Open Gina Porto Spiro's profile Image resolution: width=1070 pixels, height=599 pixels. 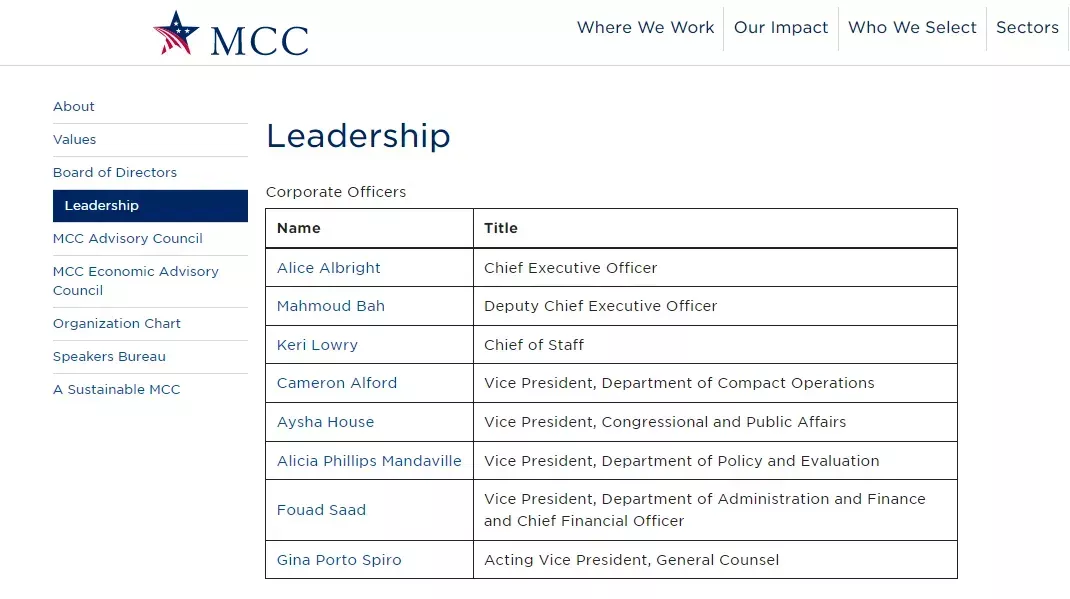[x=339, y=560]
